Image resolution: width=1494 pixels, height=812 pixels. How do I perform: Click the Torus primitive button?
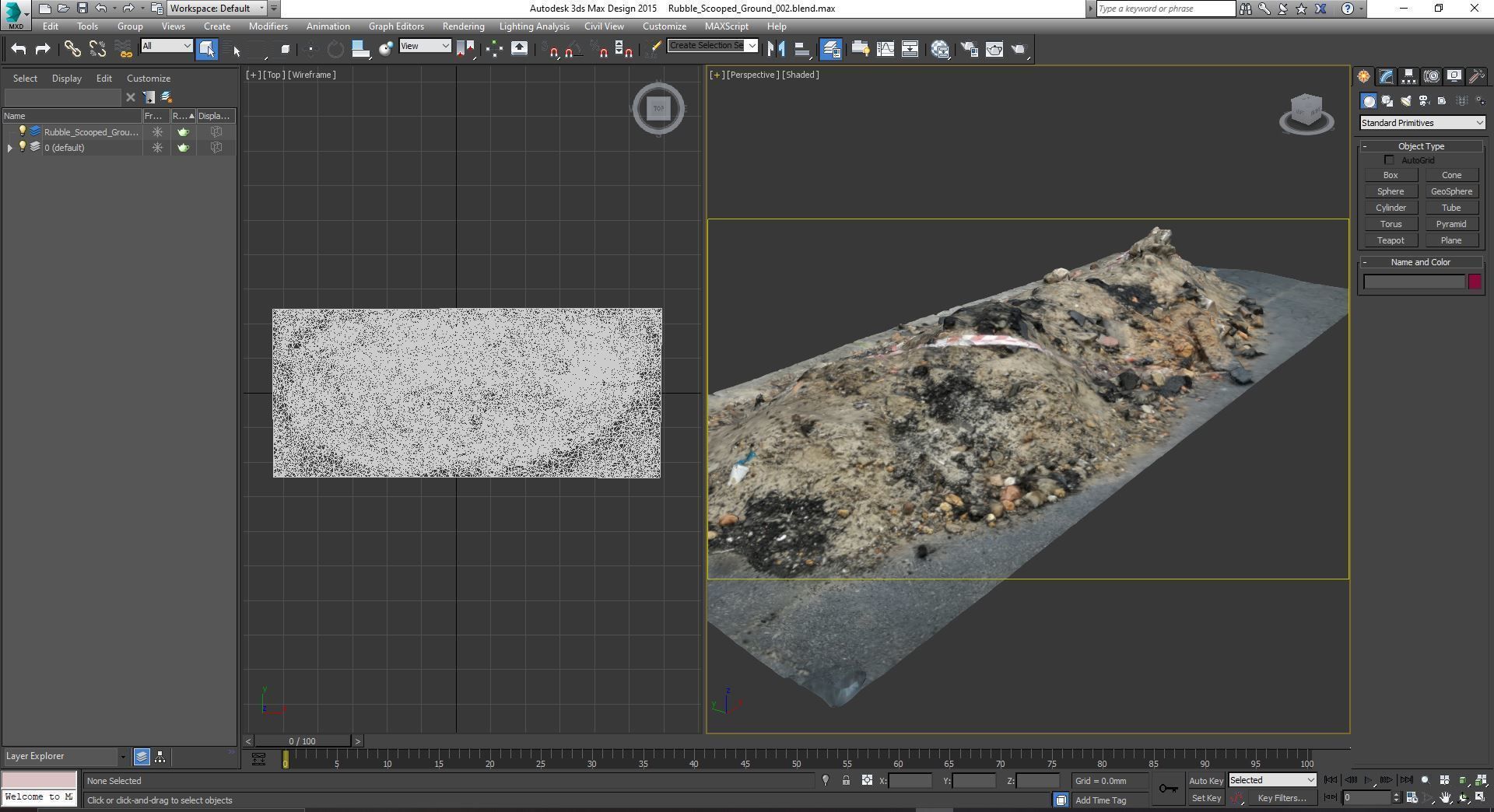[x=1391, y=224]
